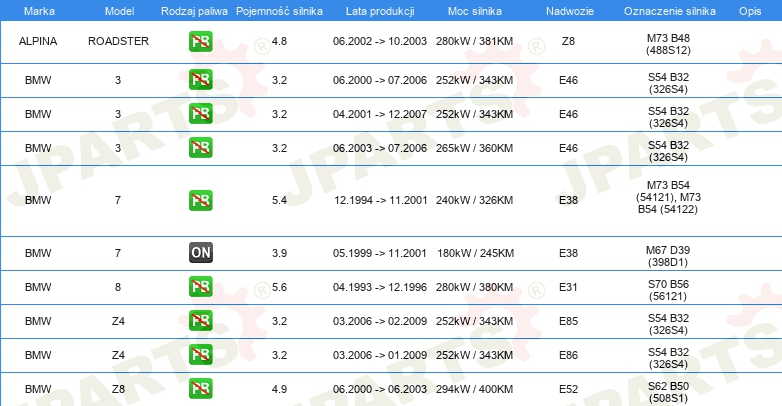The width and height of the screenshot is (782, 406).
Task: Click the Pojemność silnika column header
Action: pyautogui.click(x=279, y=11)
